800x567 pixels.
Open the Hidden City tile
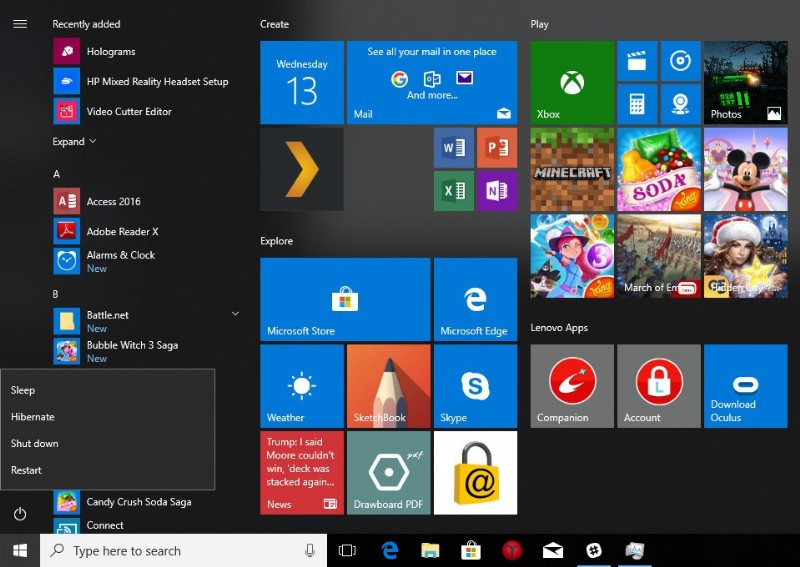(745, 256)
